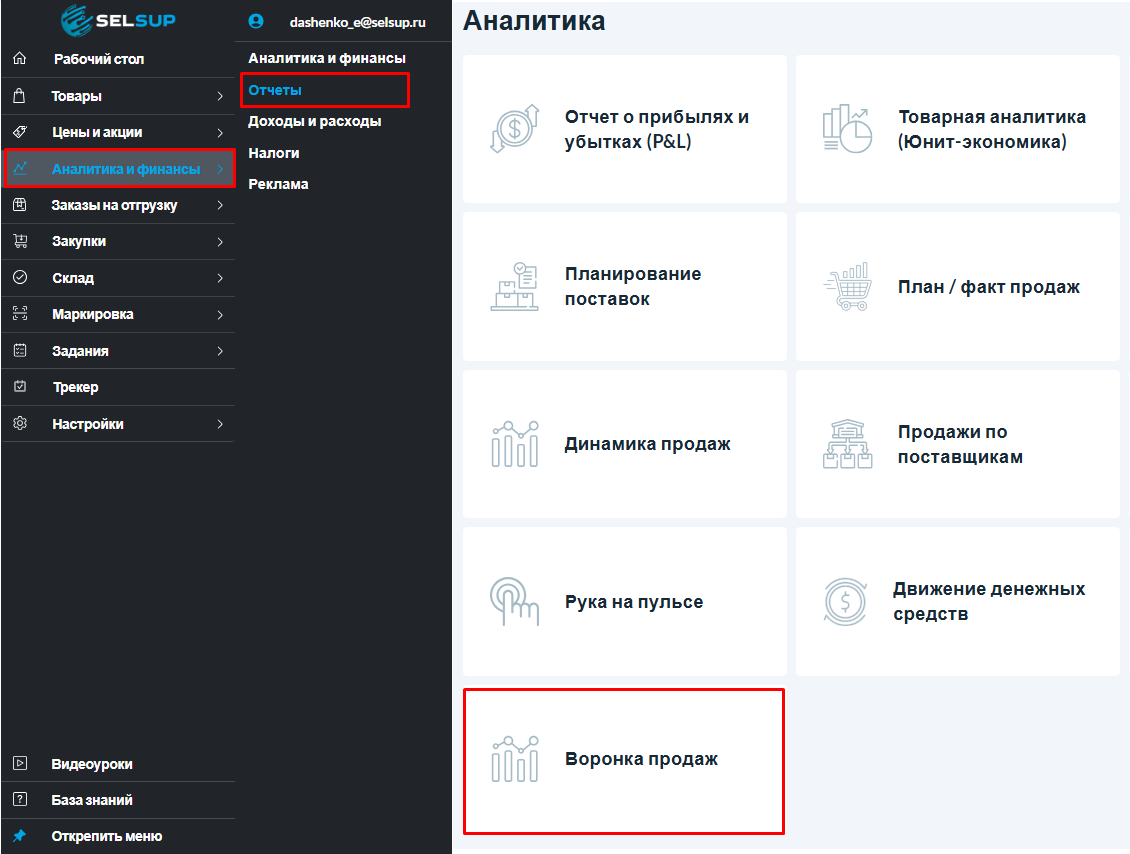The image size is (1130, 854).
Task: Expand the Закупки chevron
Action: pos(220,241)
